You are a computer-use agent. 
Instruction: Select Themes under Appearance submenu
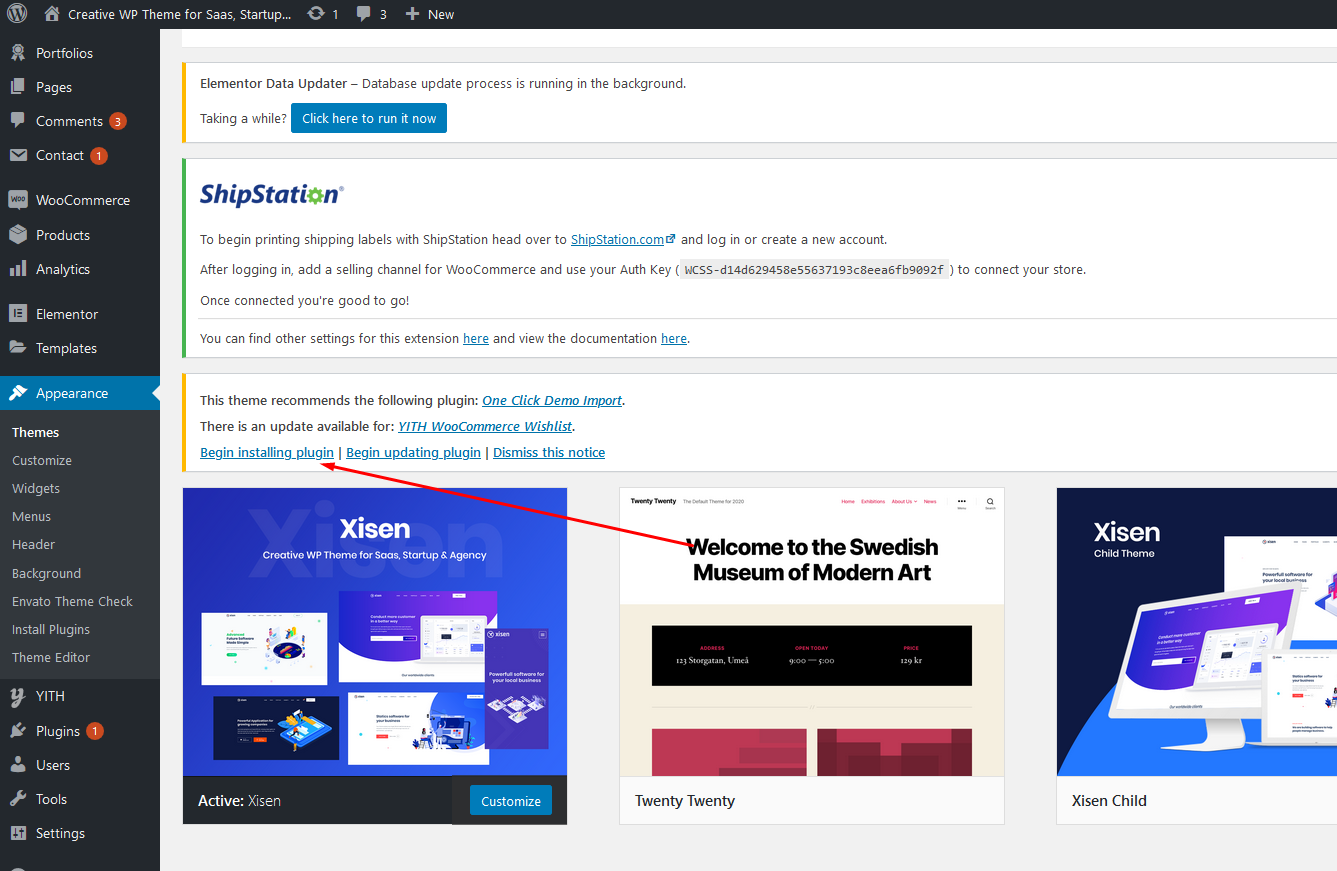(x=35, y=431)
